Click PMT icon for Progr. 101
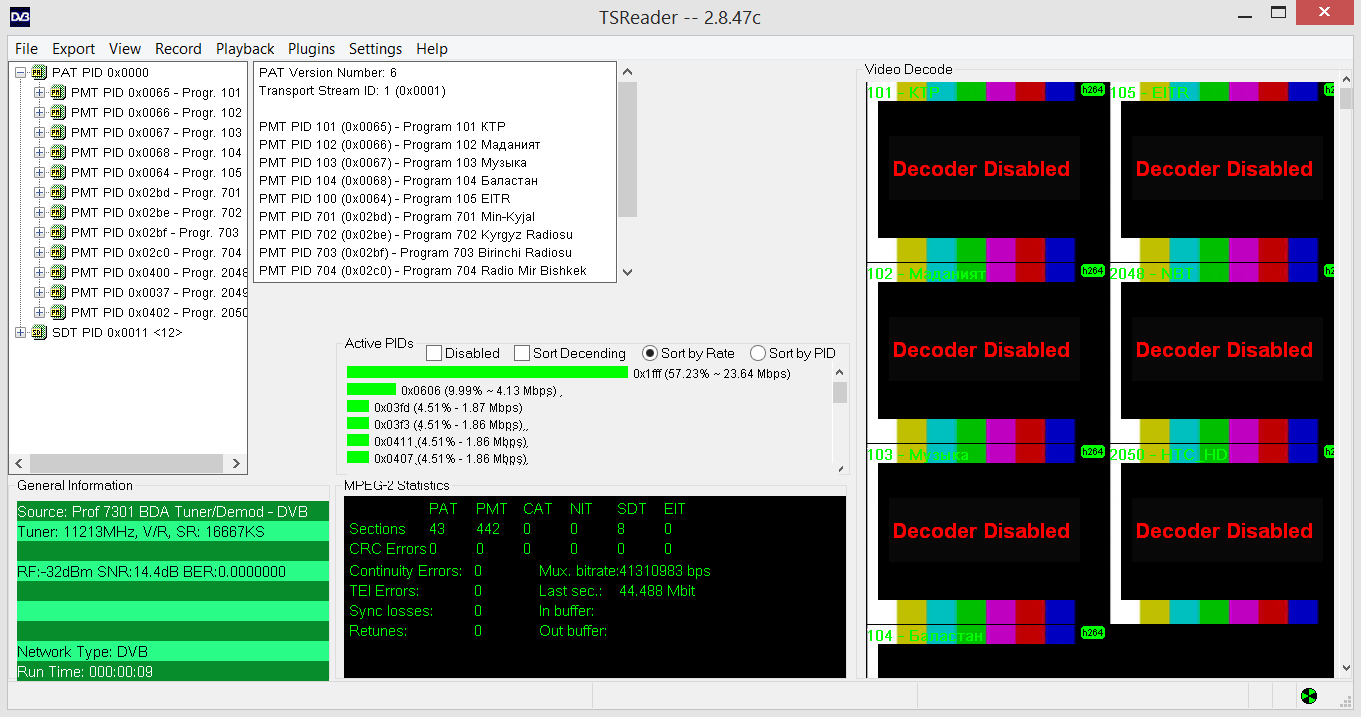The width and height of the screenshot is (1361, 717). [x=58, y=92]
